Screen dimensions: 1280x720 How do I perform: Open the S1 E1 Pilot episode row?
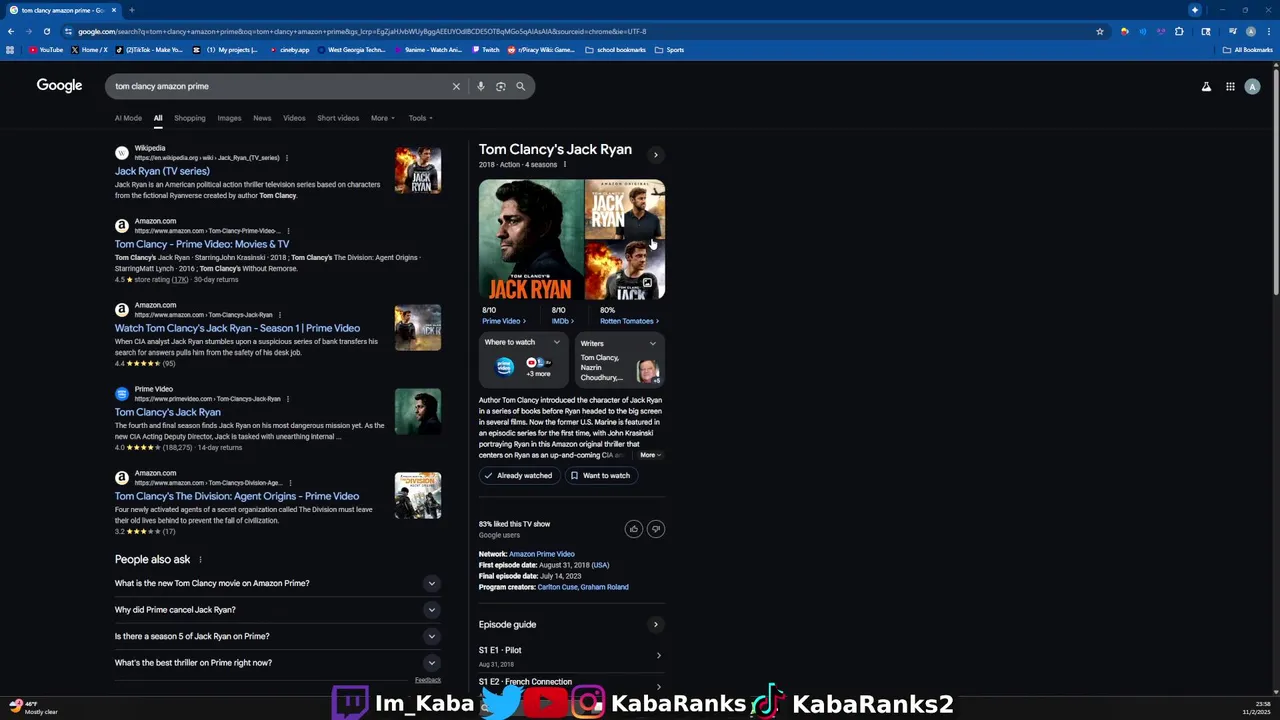point(571,656)
